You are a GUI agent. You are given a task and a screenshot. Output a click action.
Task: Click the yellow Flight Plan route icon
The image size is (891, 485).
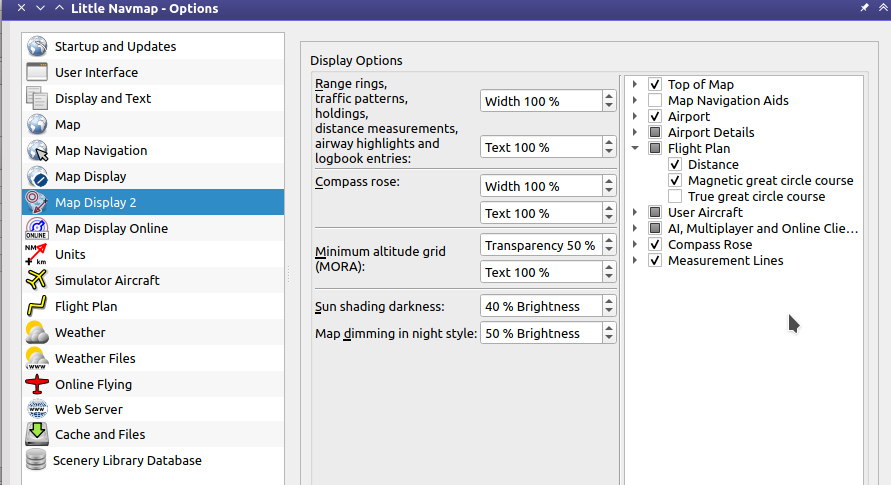37,307
